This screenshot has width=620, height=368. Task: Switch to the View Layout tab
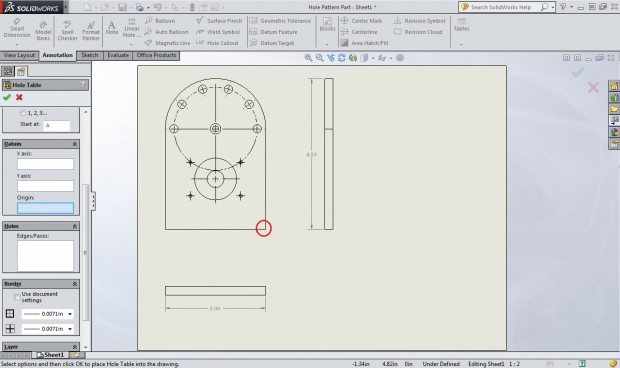[19, 55]
